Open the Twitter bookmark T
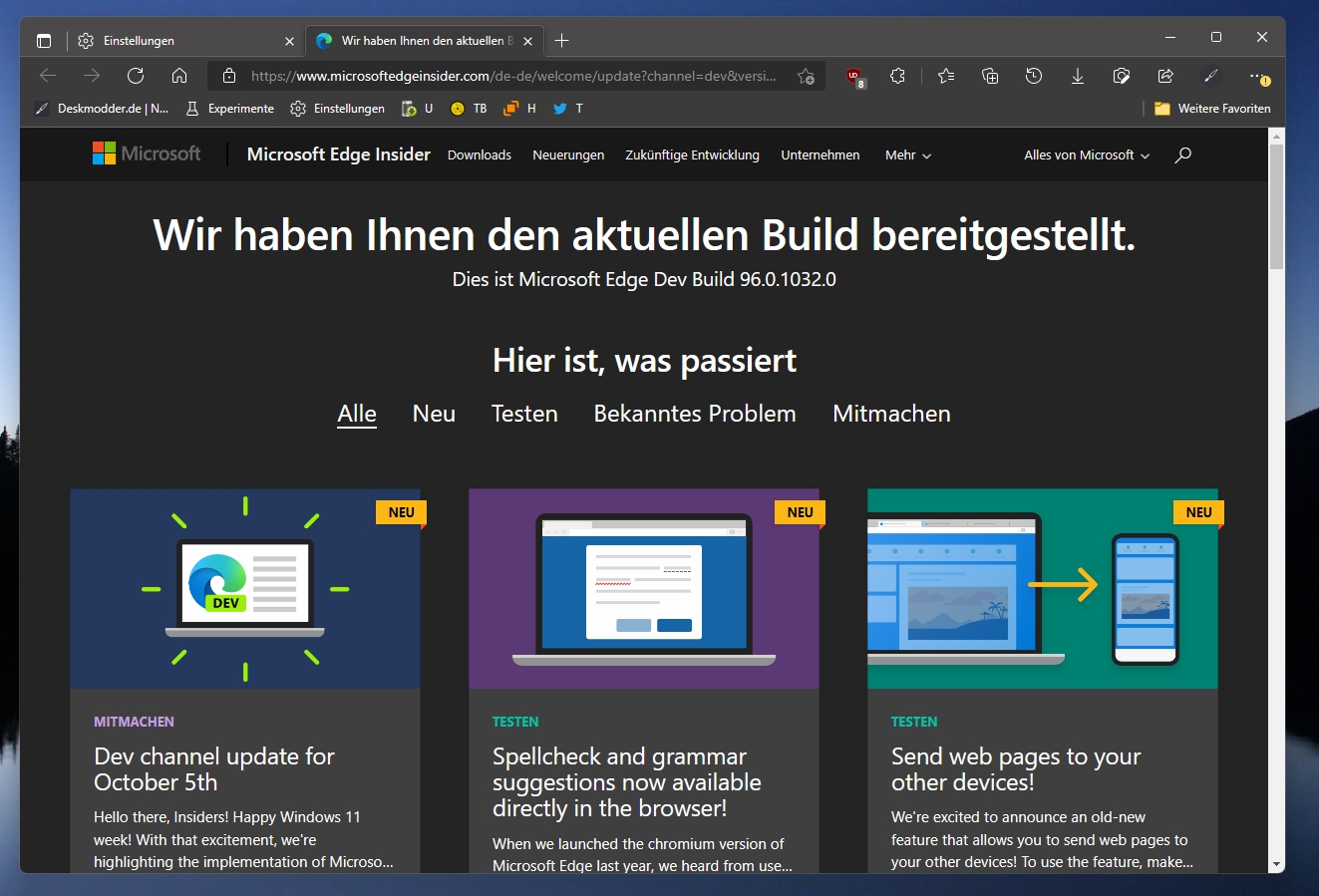The height and width of the screenshot is (896, 1319). coord(568,109)
